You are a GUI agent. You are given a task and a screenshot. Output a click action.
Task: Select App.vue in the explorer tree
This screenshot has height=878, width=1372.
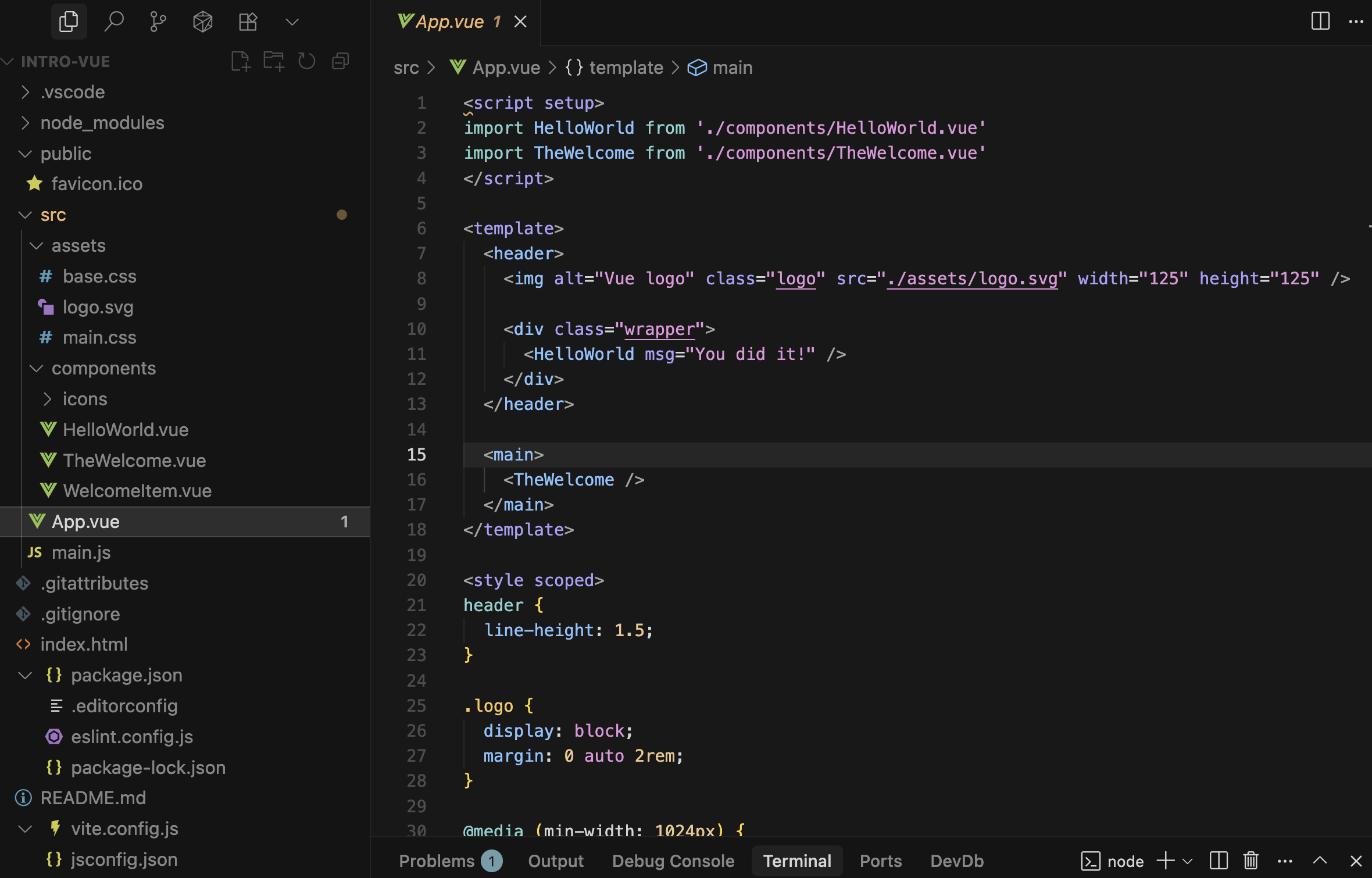(185, 522)
